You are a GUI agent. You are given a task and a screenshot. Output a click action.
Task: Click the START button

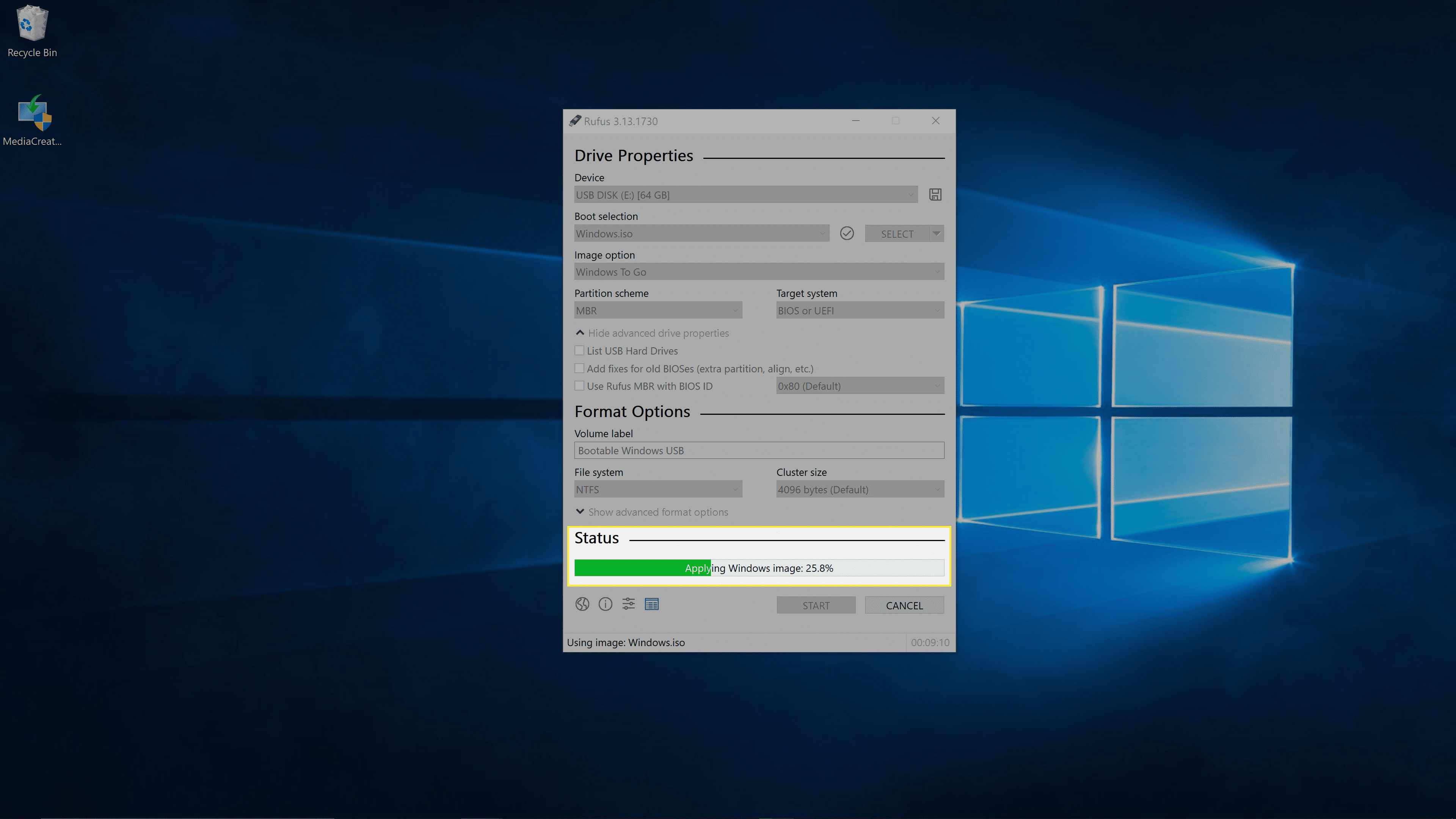click(816, 606)
